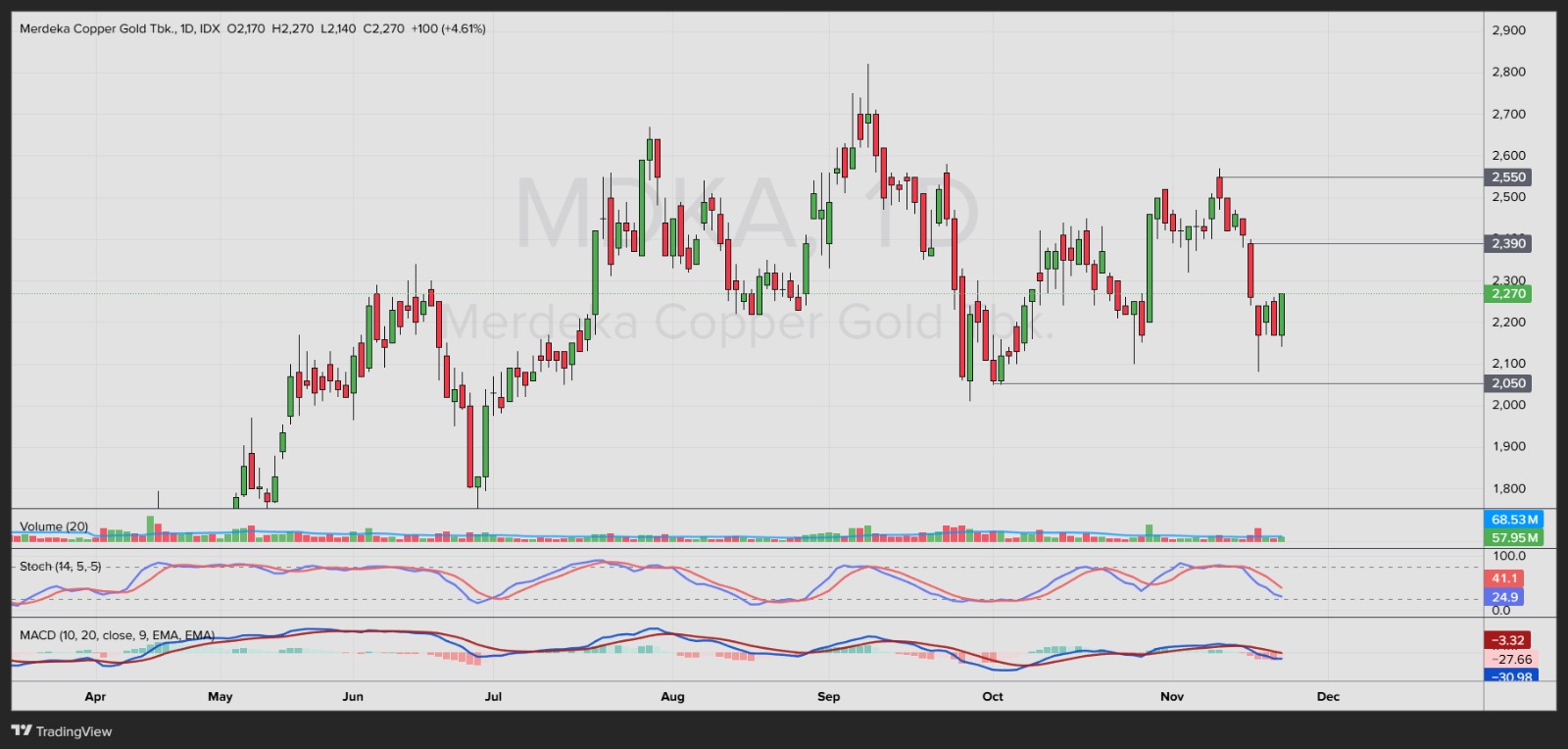Click the 2,600 price scale tick
This screenshot has width=1568, height=749.
pyautogui.click(x=1509, y=155)
